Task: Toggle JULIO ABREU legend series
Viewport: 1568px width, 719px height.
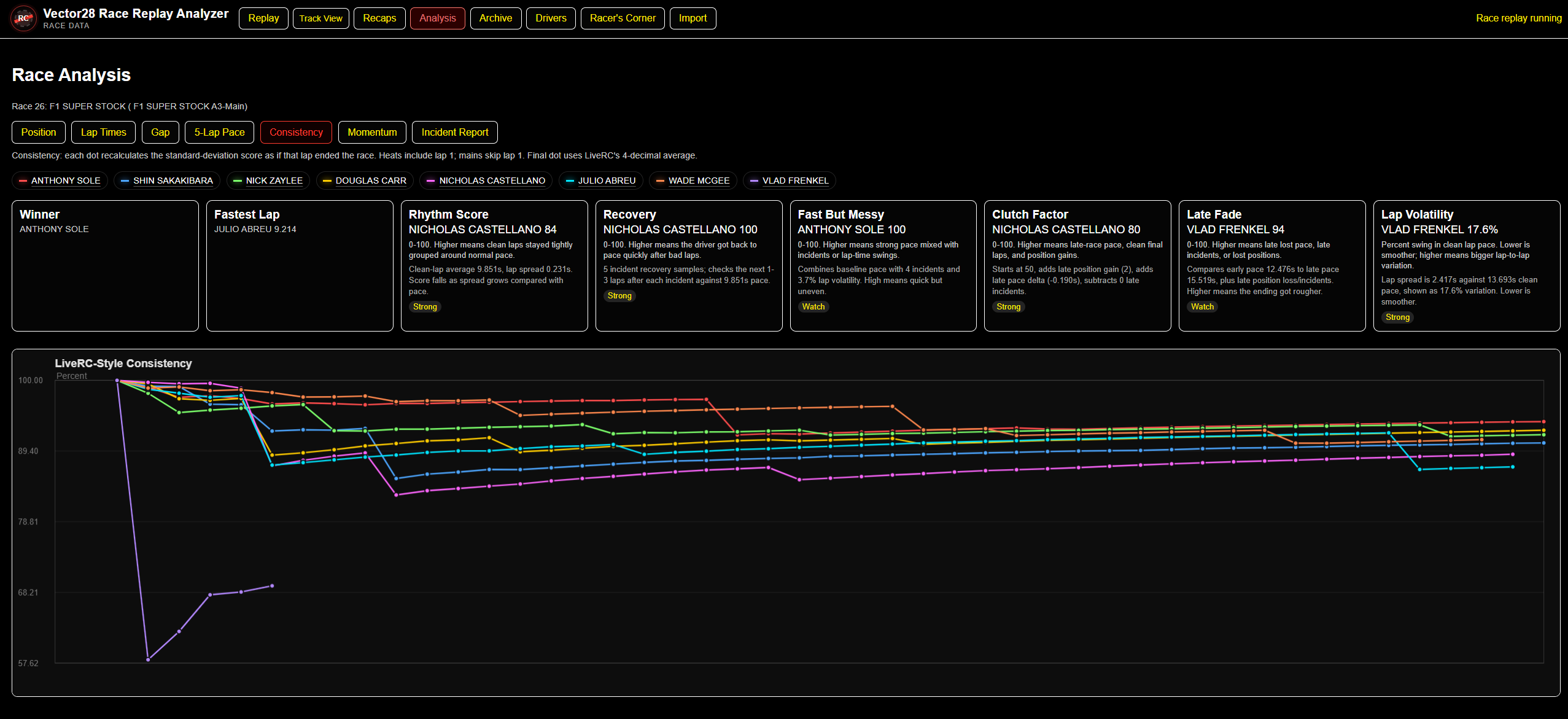Action: (x=601, y=181)
